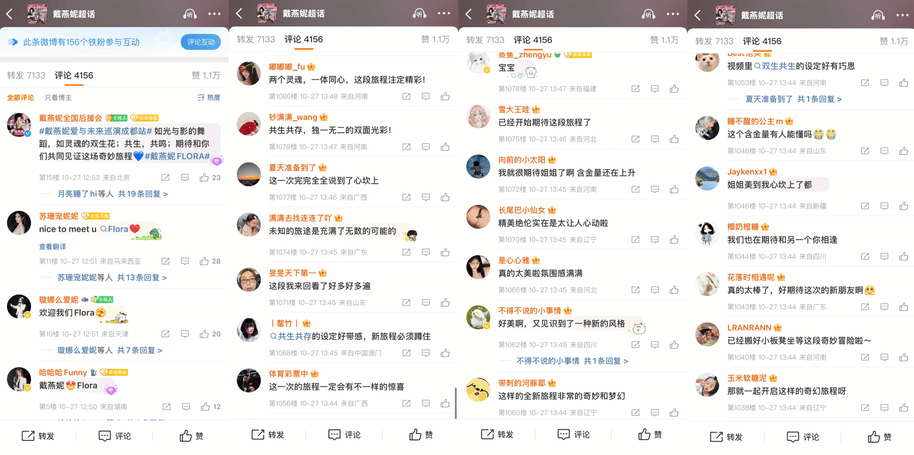
Task: Share the 戴燕妮全国后援会 comment at 第15楼
Action: tap(166, 178)
